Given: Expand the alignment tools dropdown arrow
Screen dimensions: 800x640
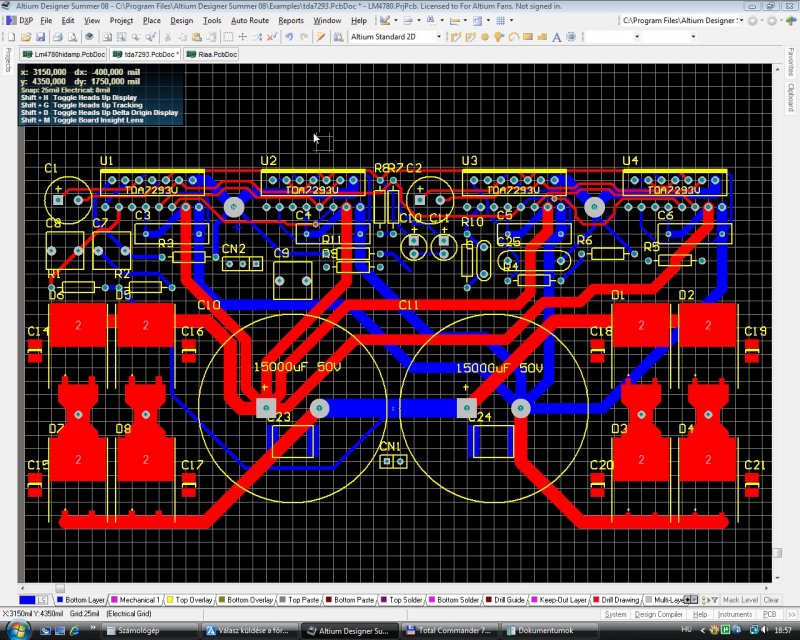Looking at the screenshot, I should point(419,21).
